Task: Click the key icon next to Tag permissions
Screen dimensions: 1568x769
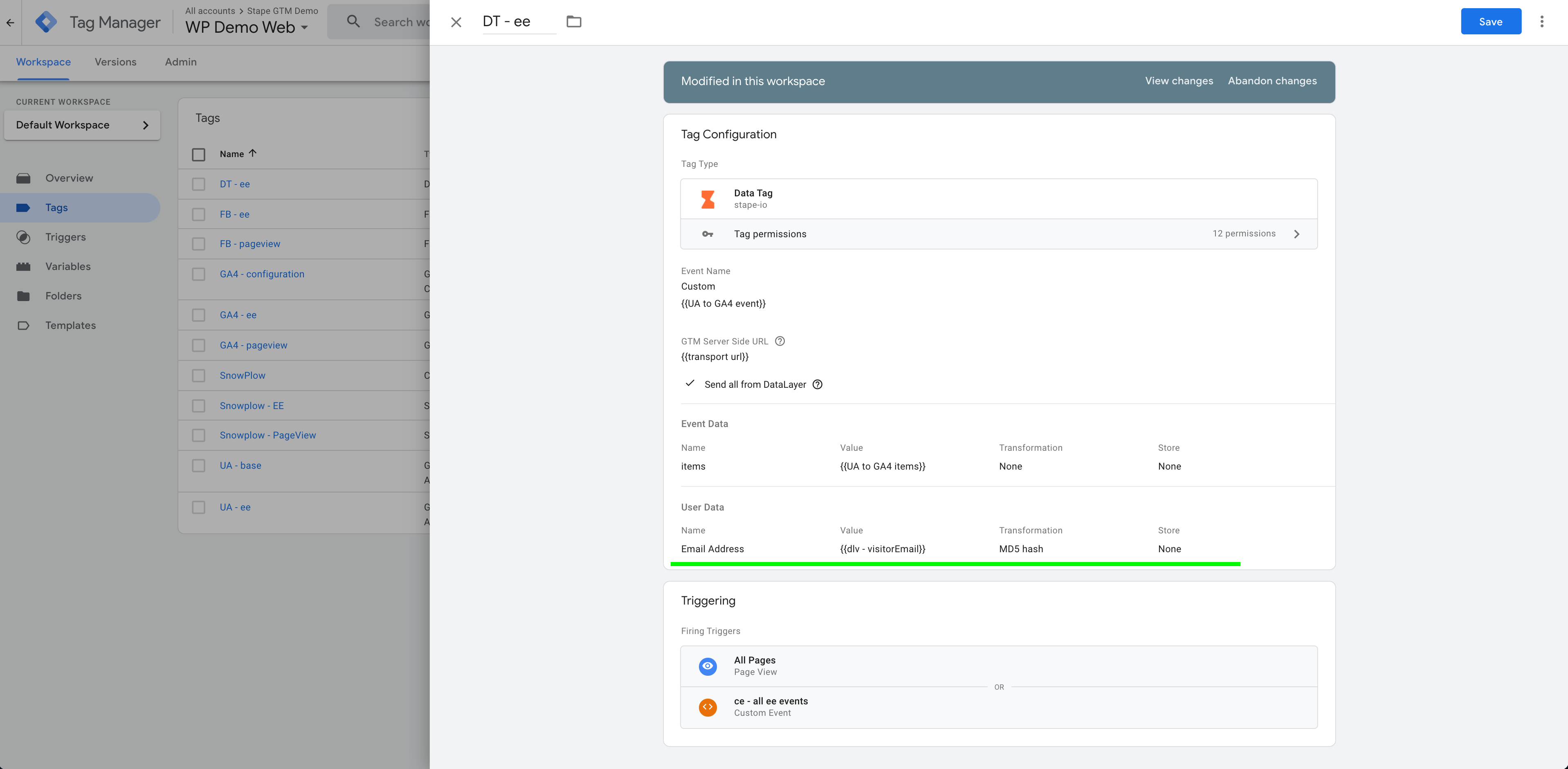Action: [708, 233]
